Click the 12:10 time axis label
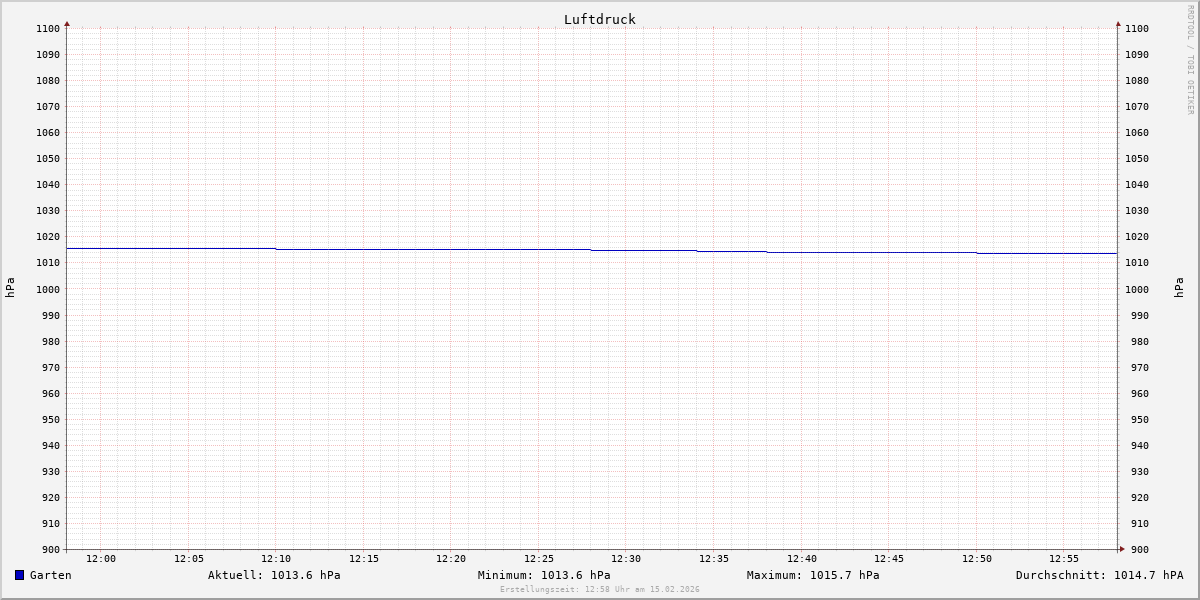The image size is (1200, 600). (x=276, y=559)
